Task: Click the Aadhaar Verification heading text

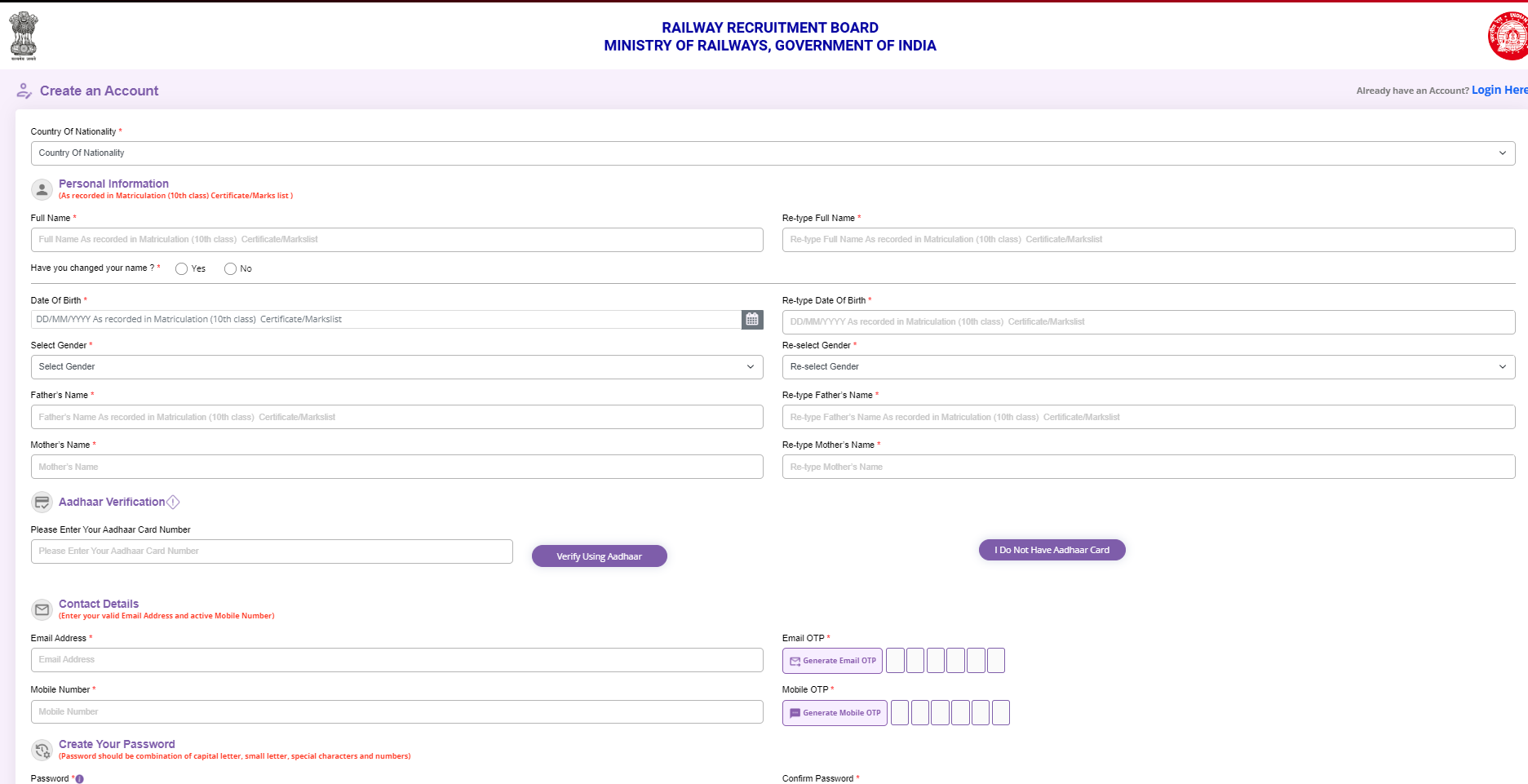Action: click(x=112, y=502)
